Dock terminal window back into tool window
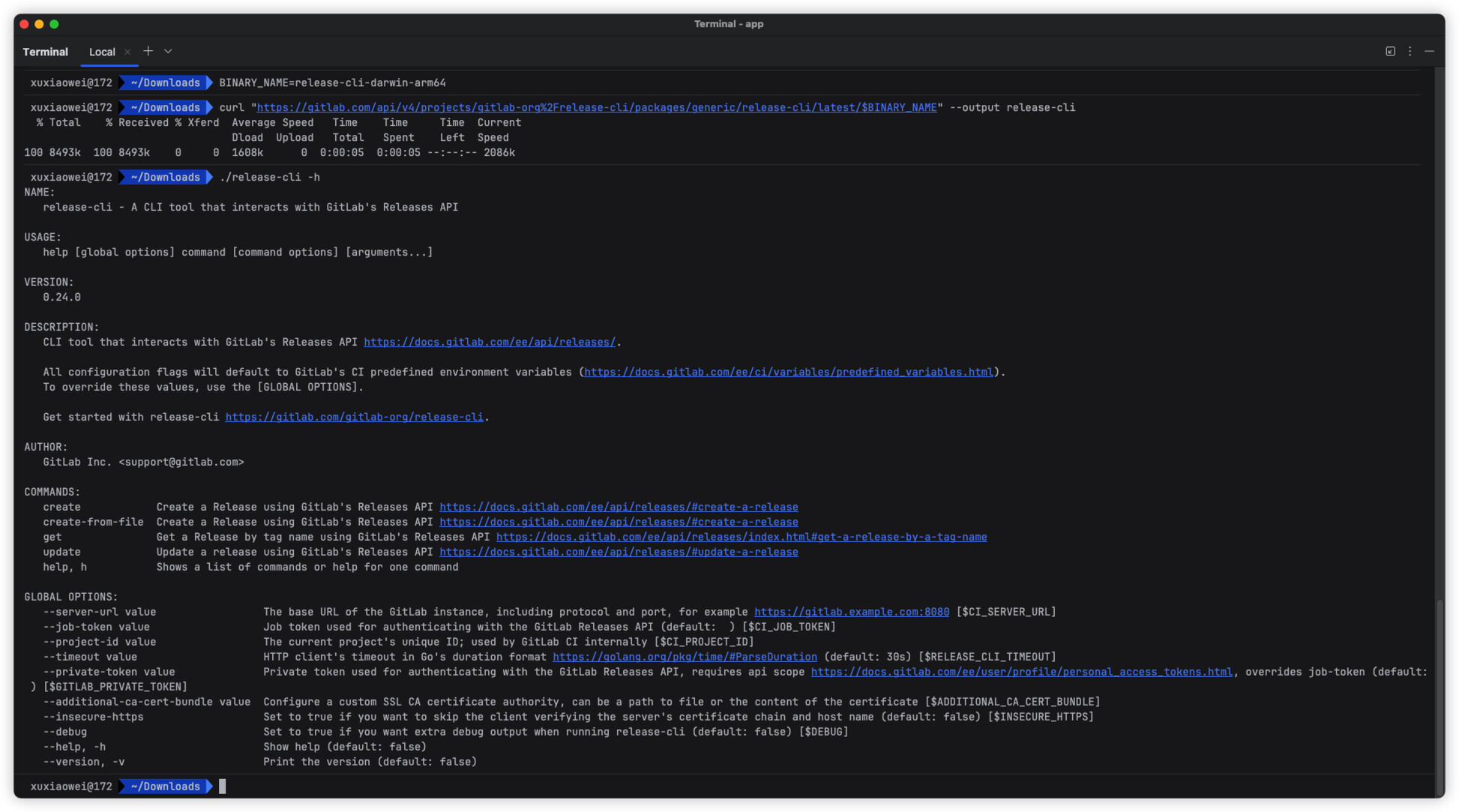Screen dimensions: 1459x812 (x=1390, y=51)
